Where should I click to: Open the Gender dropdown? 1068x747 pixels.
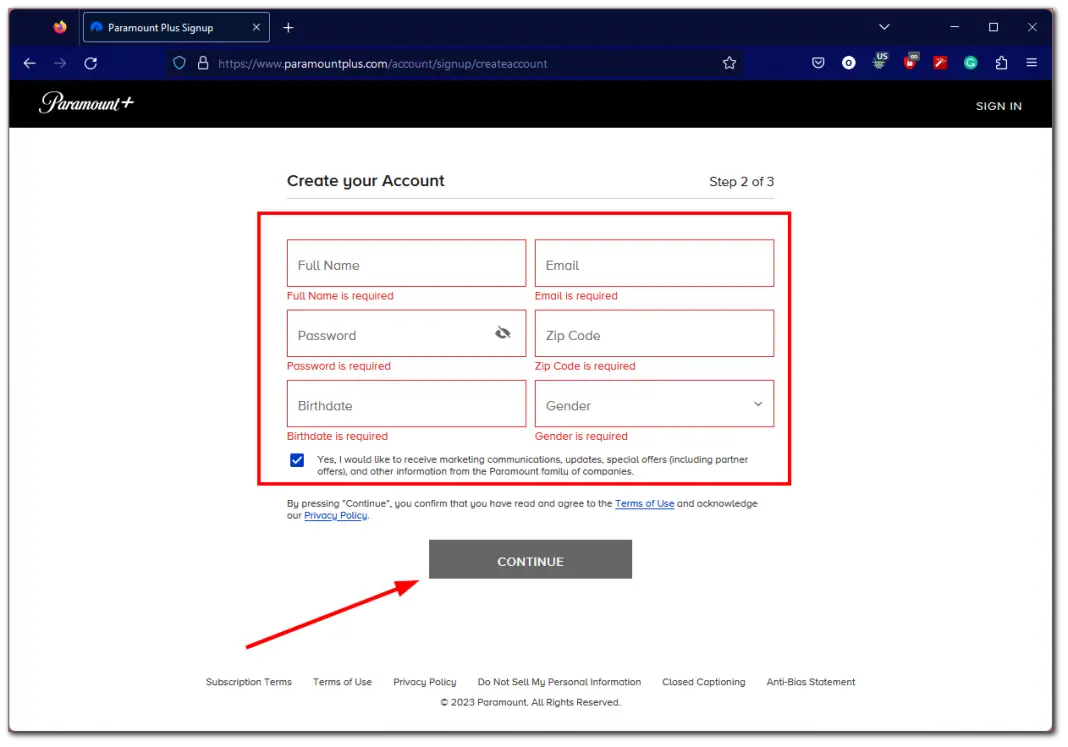[x=654, y=403]
